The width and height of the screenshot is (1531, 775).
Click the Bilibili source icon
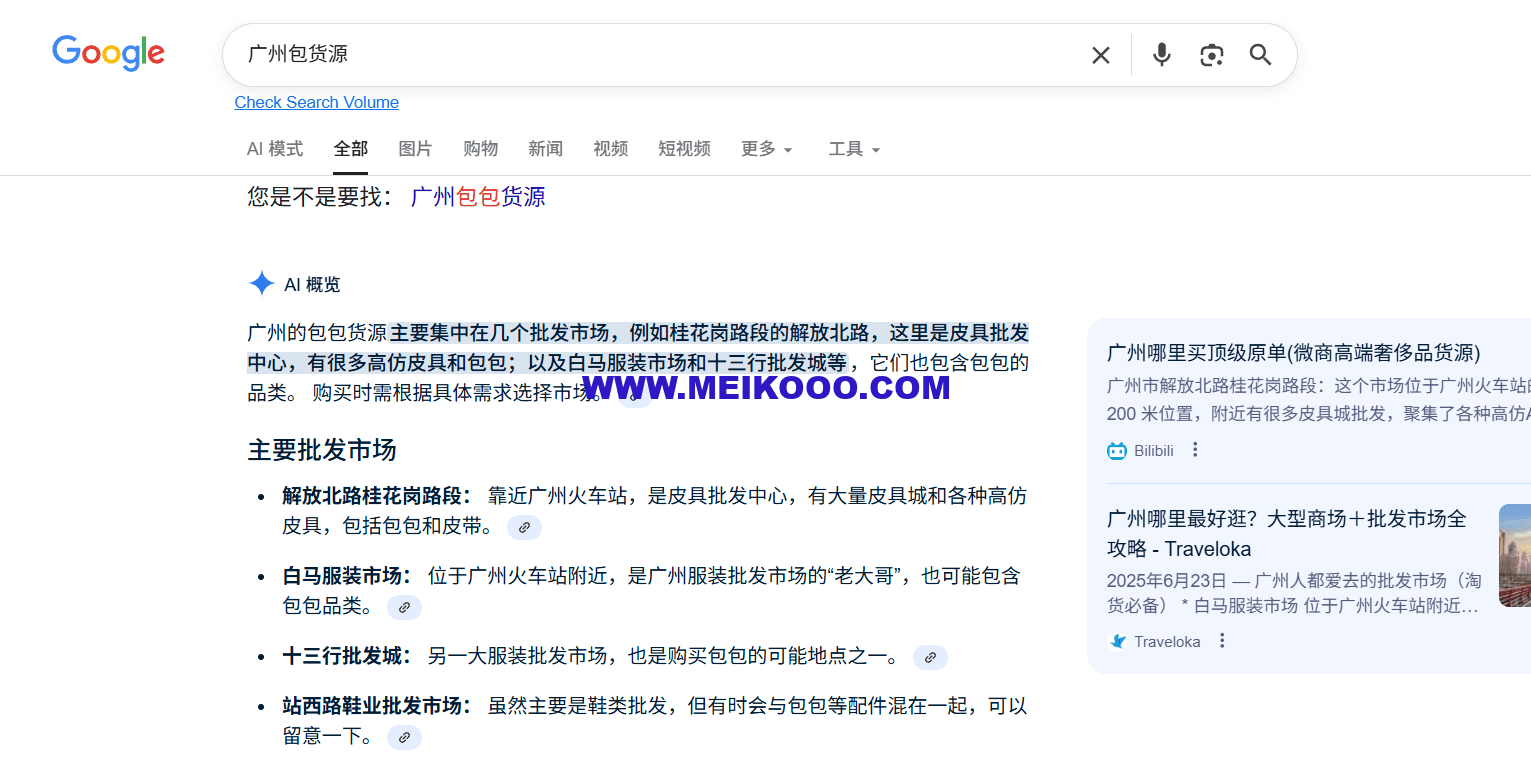click(1117, 450)
